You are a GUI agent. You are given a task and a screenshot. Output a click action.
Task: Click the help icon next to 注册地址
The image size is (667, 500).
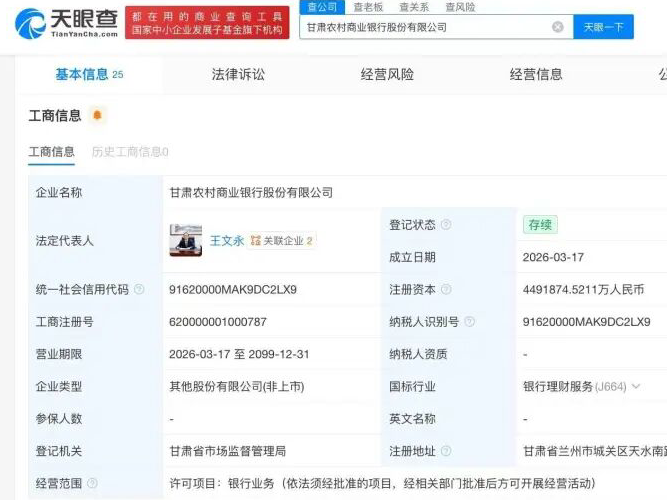click(x=446, y=452)
